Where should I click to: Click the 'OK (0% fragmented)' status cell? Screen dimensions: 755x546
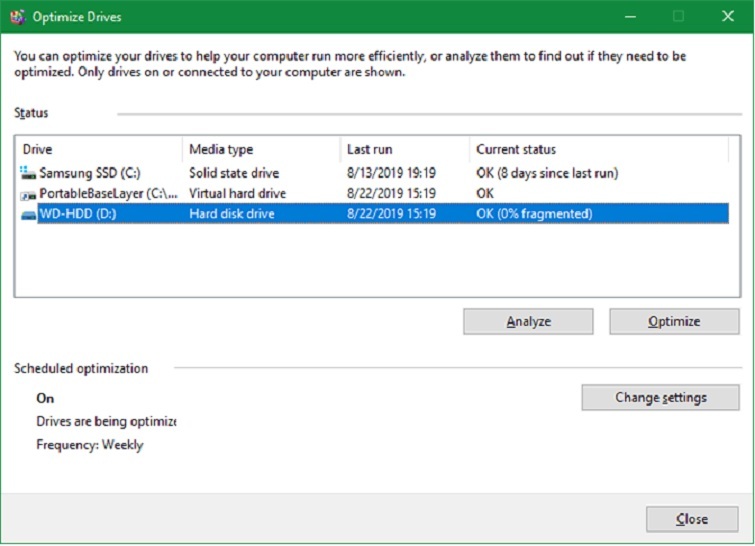534,213
